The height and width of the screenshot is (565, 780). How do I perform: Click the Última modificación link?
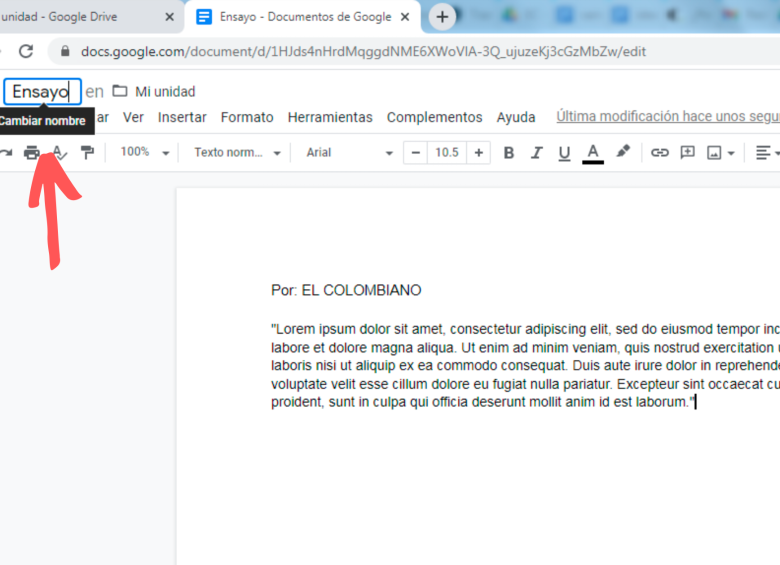coord(667,117)
